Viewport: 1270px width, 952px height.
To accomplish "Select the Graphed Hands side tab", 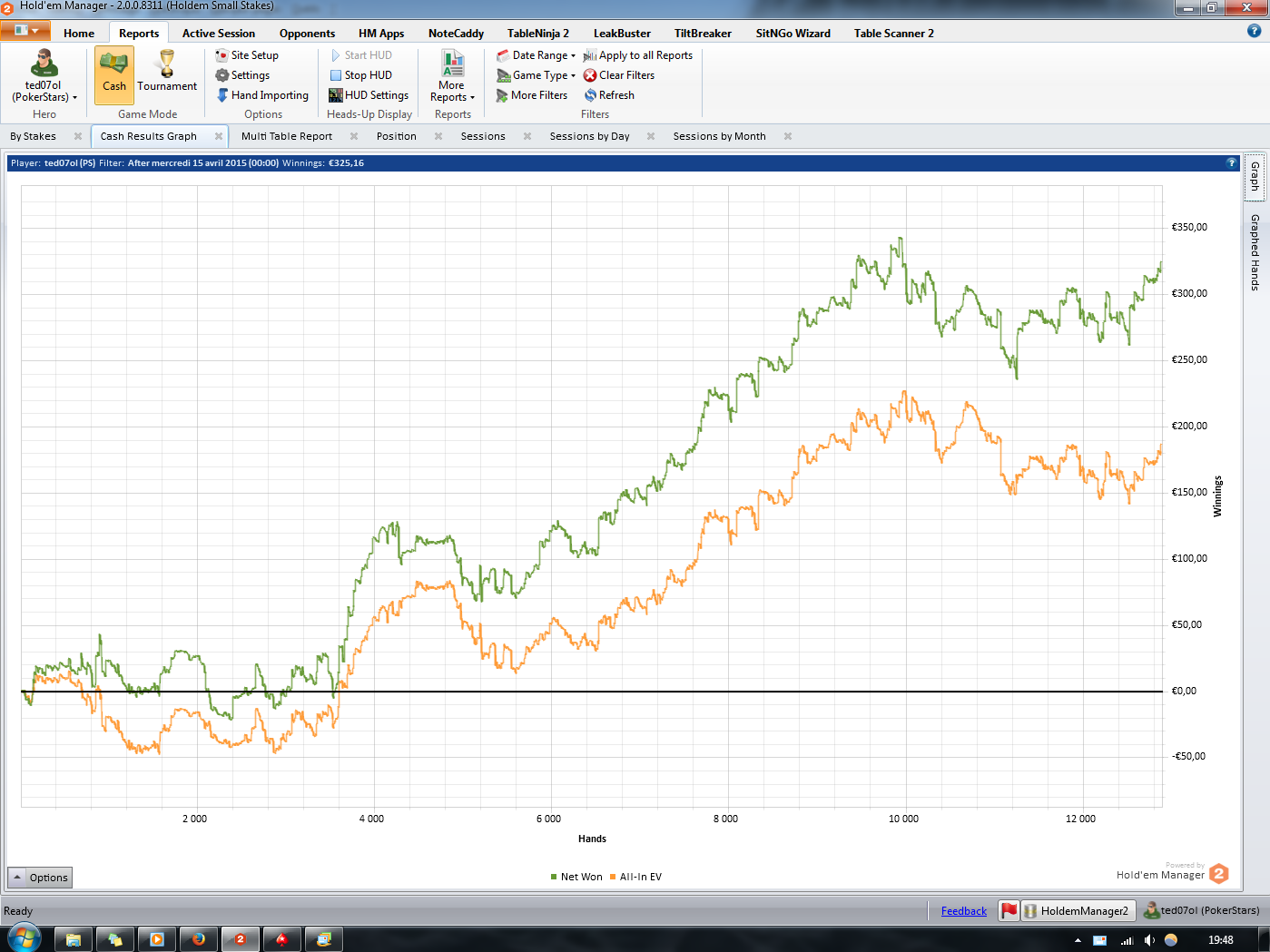I will tap(1255, 252).
